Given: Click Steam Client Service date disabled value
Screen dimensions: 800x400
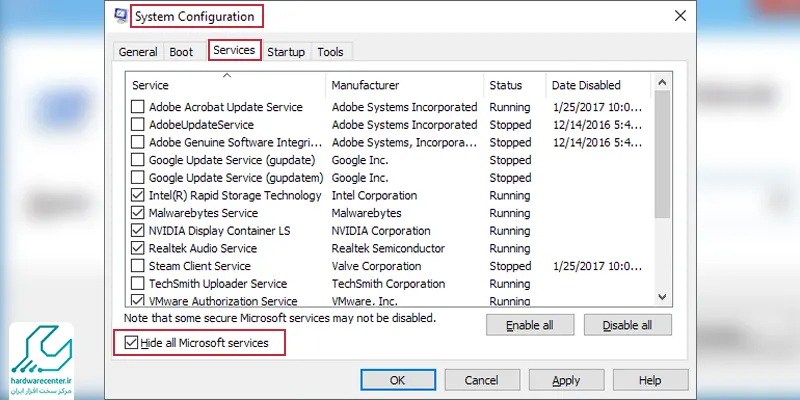Looking at the screenshot, I should coord(597,266).
